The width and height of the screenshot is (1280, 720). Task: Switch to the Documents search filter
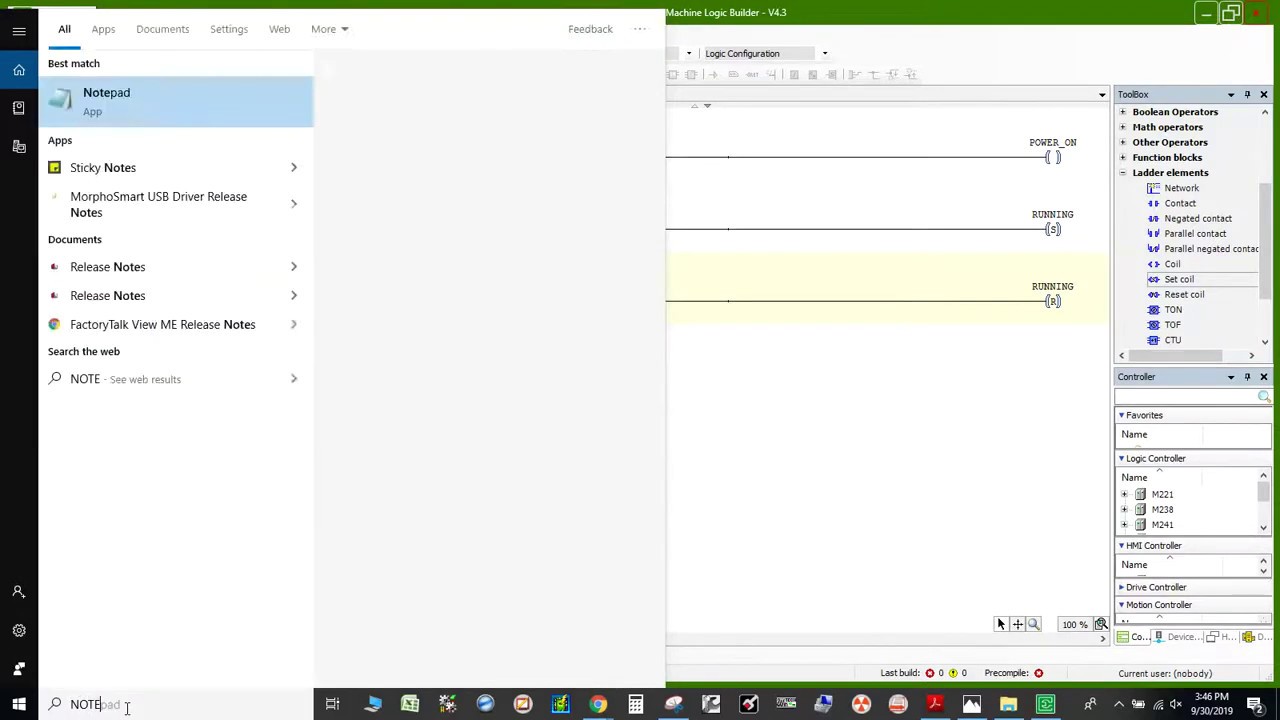162,29
